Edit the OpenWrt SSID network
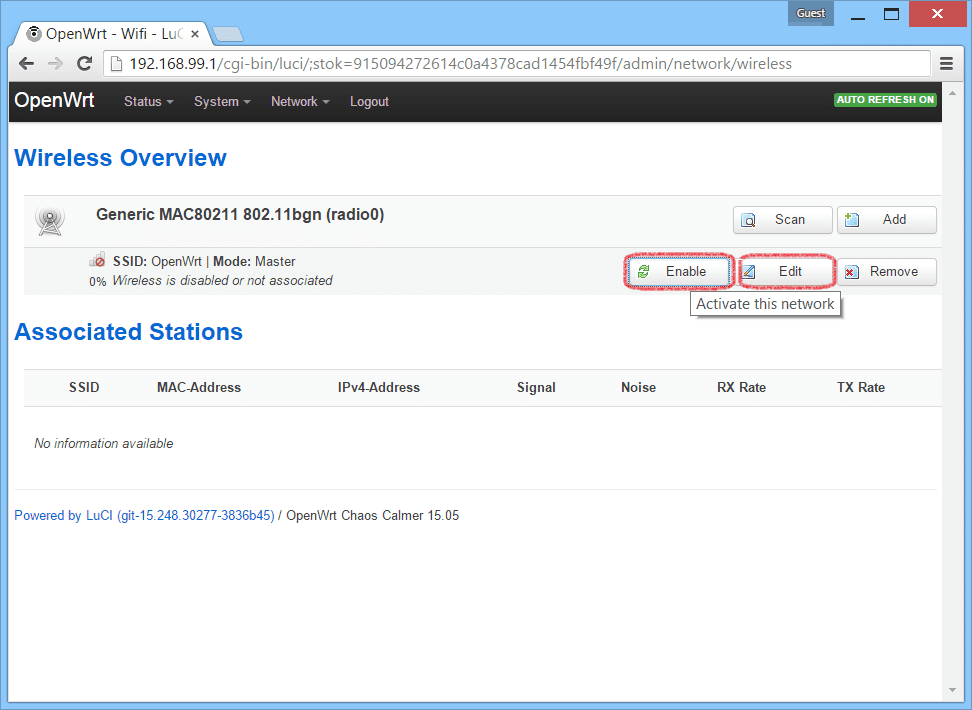This screenshot has height=710, width=972. [x=786, y=272]
